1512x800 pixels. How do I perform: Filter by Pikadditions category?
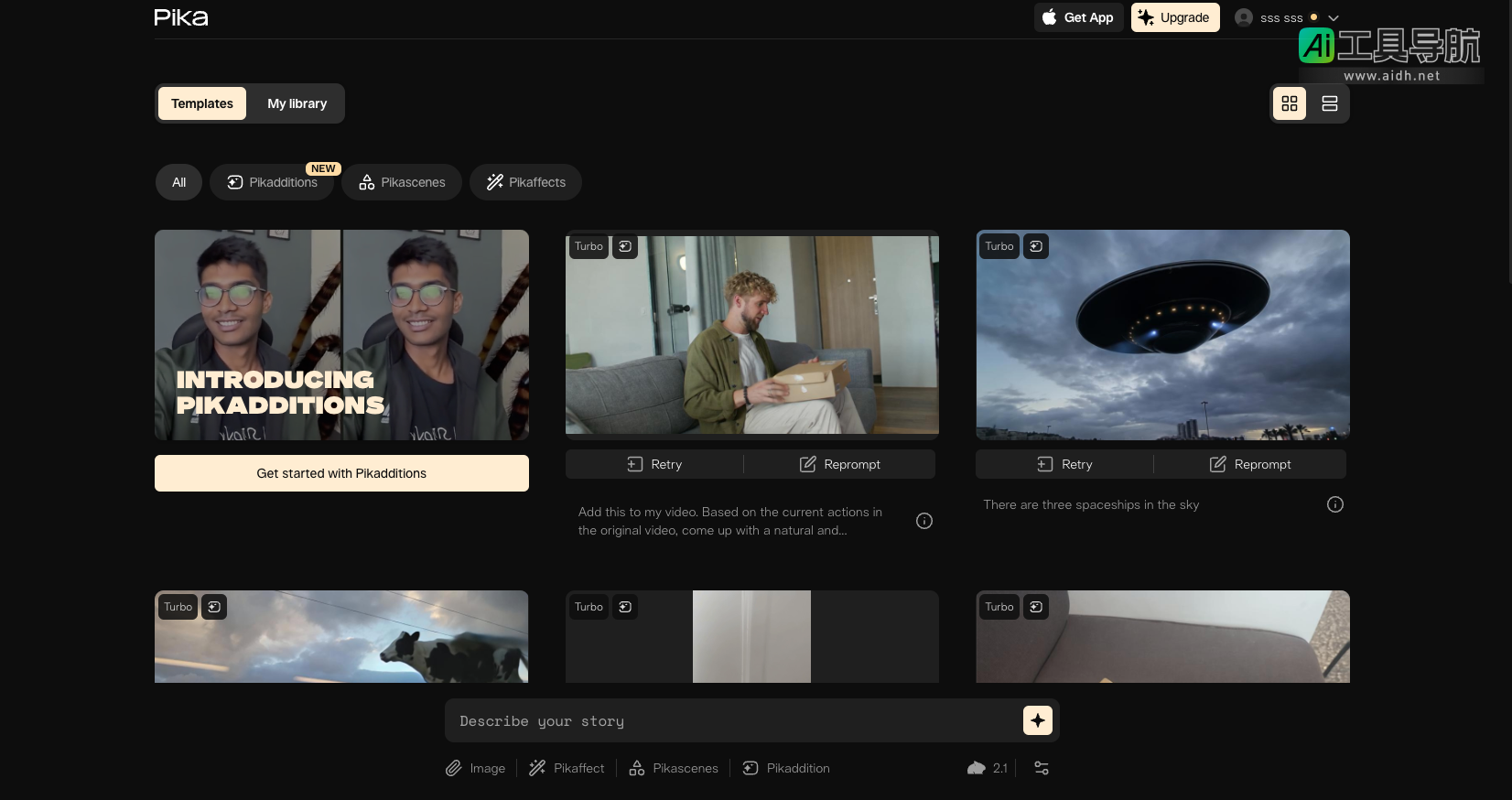pos(272,182)
